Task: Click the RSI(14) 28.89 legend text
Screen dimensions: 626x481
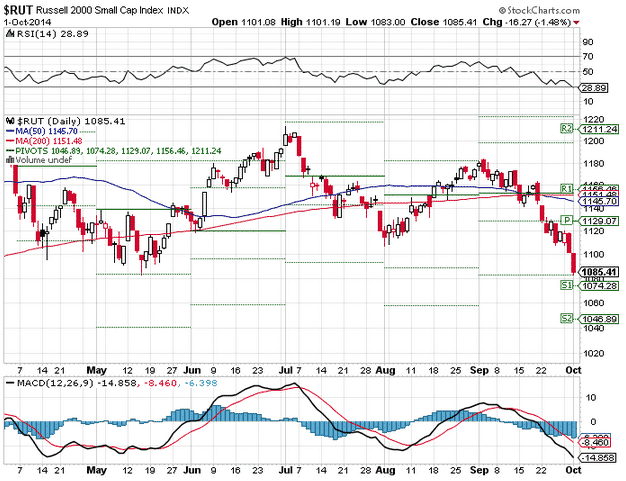Action: pos(52,34)
